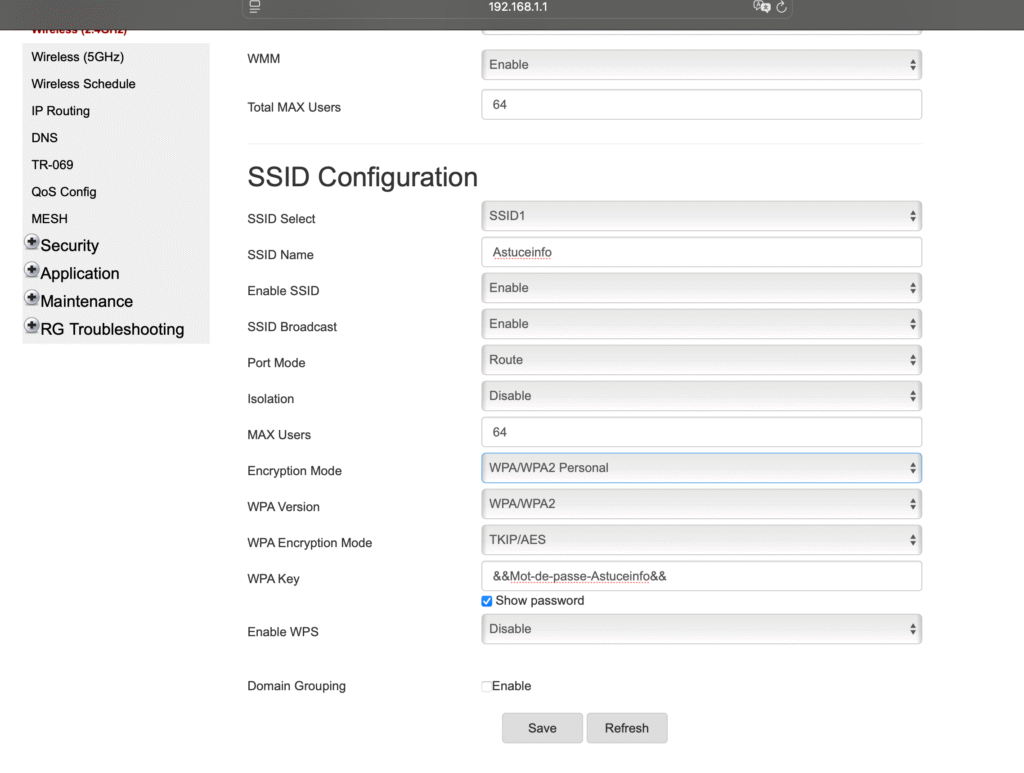Open the Application section label

coord(80,274)
